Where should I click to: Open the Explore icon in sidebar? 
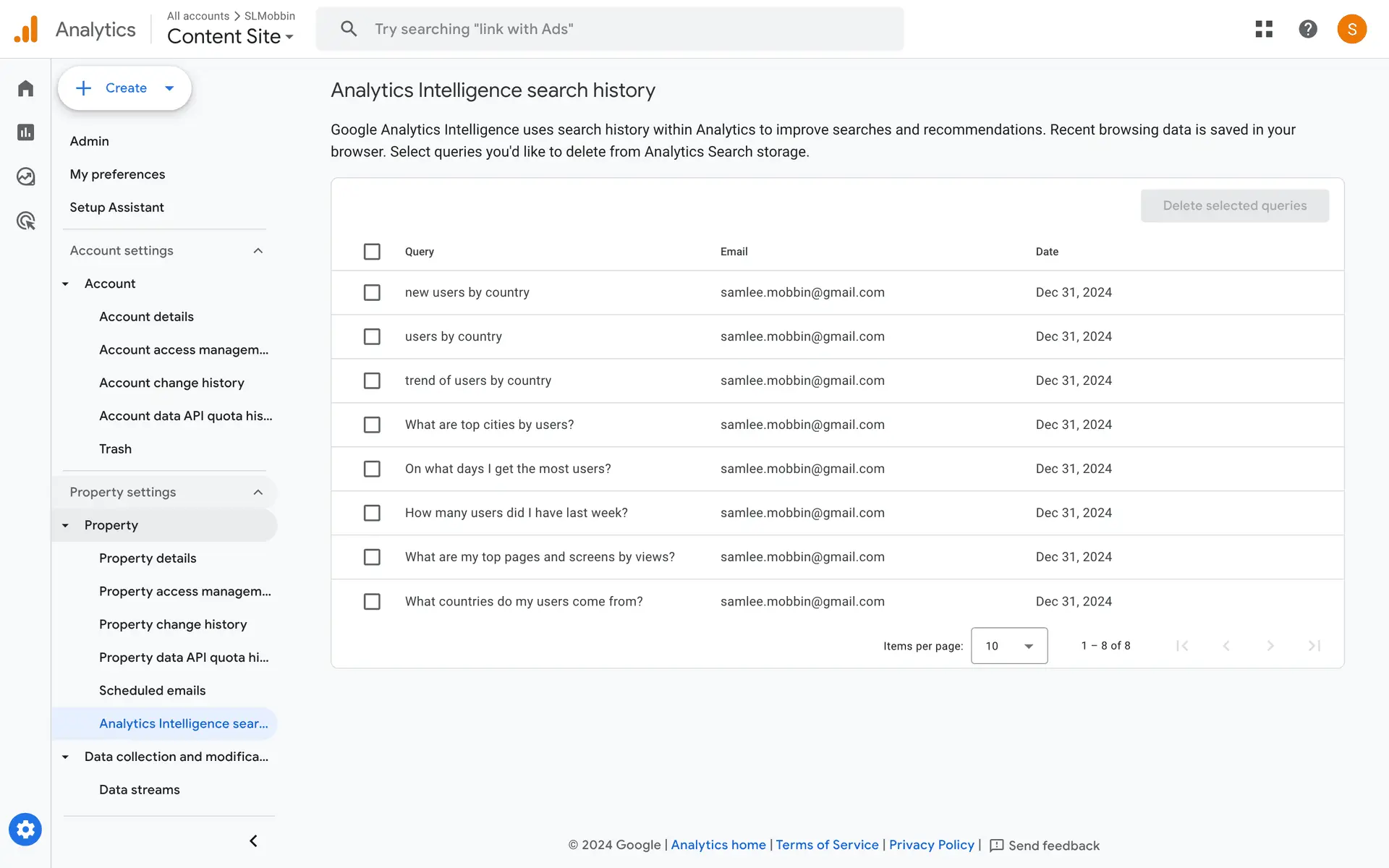(25, 176)
